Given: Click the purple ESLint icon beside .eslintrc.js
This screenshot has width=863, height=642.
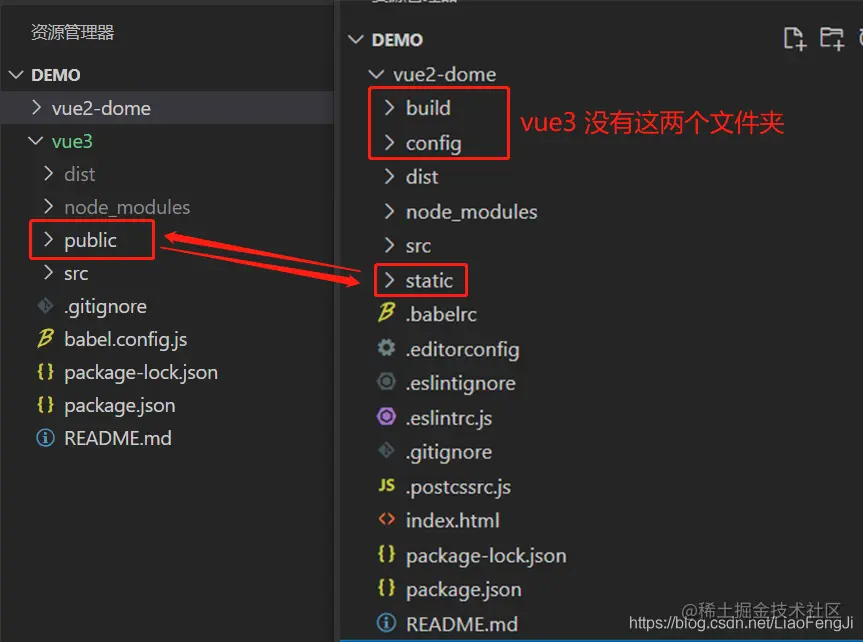Looking at the screenshot, I should click(x=386, y=417).
